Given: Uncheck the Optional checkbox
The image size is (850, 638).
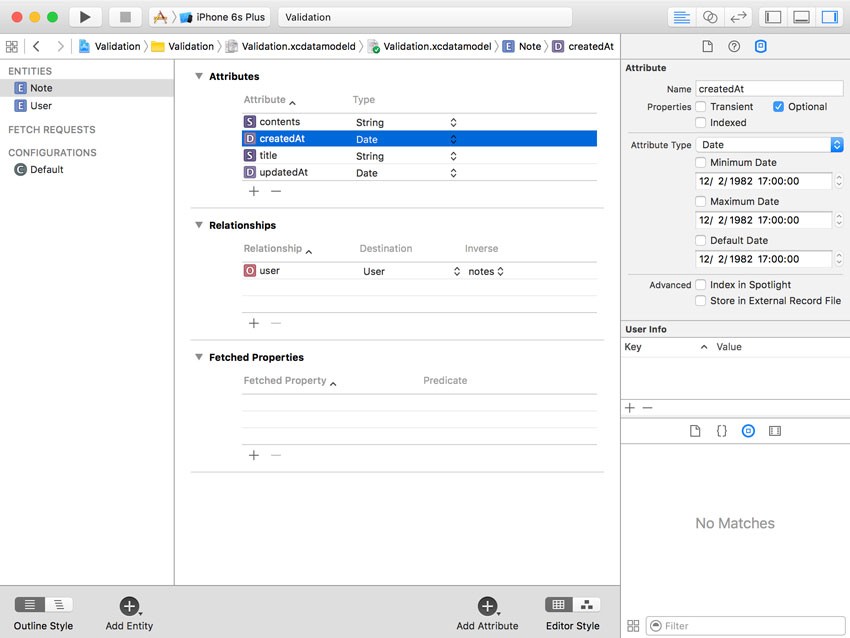Looking at the screenshot, I should (778, 107).
